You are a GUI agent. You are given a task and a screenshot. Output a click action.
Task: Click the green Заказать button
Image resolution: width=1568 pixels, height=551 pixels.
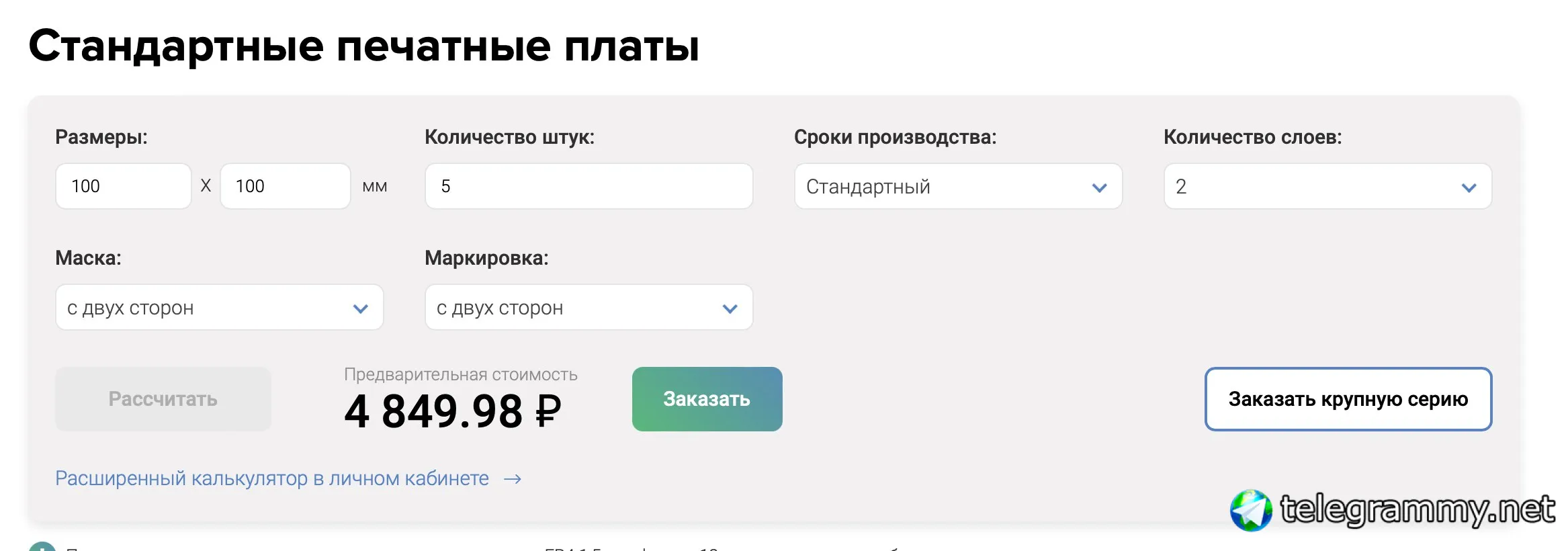pos(707,399)
